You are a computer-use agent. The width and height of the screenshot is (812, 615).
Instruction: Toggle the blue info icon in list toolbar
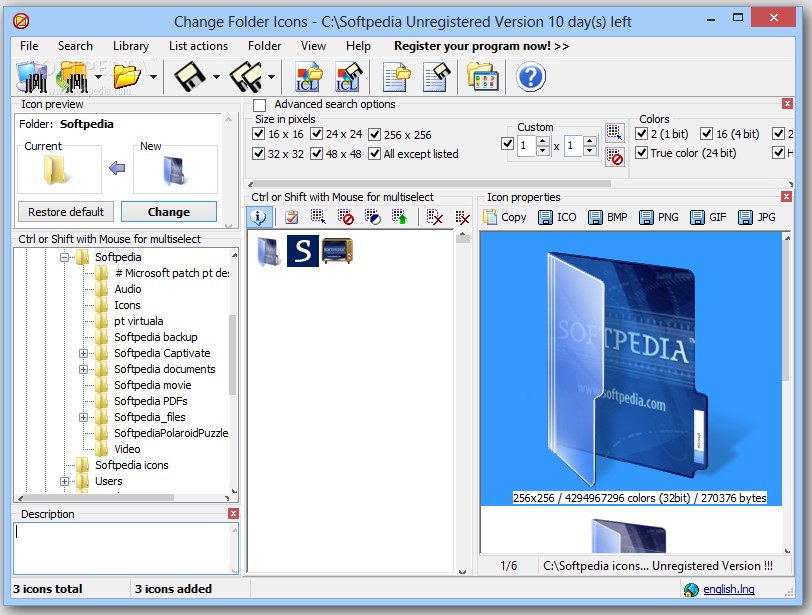258,217
